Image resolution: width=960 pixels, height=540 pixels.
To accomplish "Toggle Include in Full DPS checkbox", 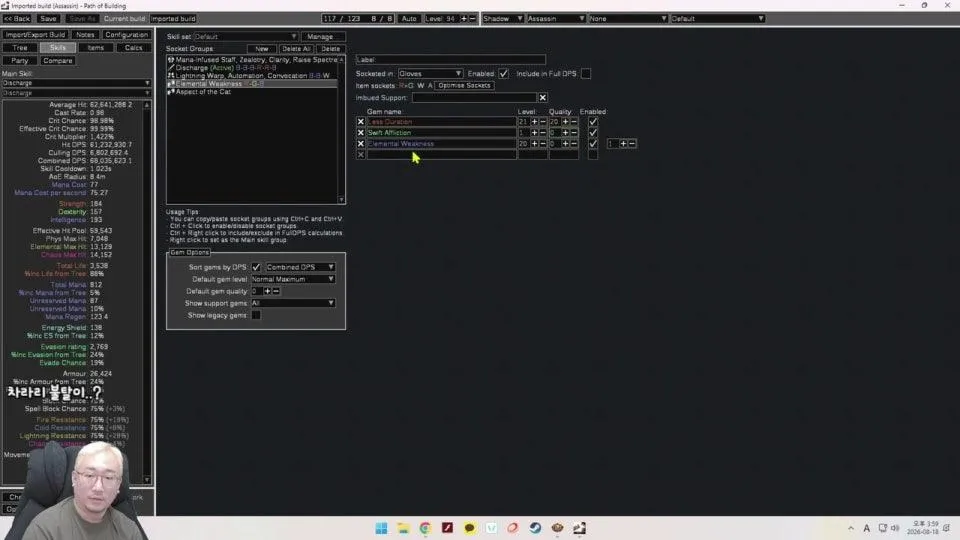I will (x=586, y=73).
